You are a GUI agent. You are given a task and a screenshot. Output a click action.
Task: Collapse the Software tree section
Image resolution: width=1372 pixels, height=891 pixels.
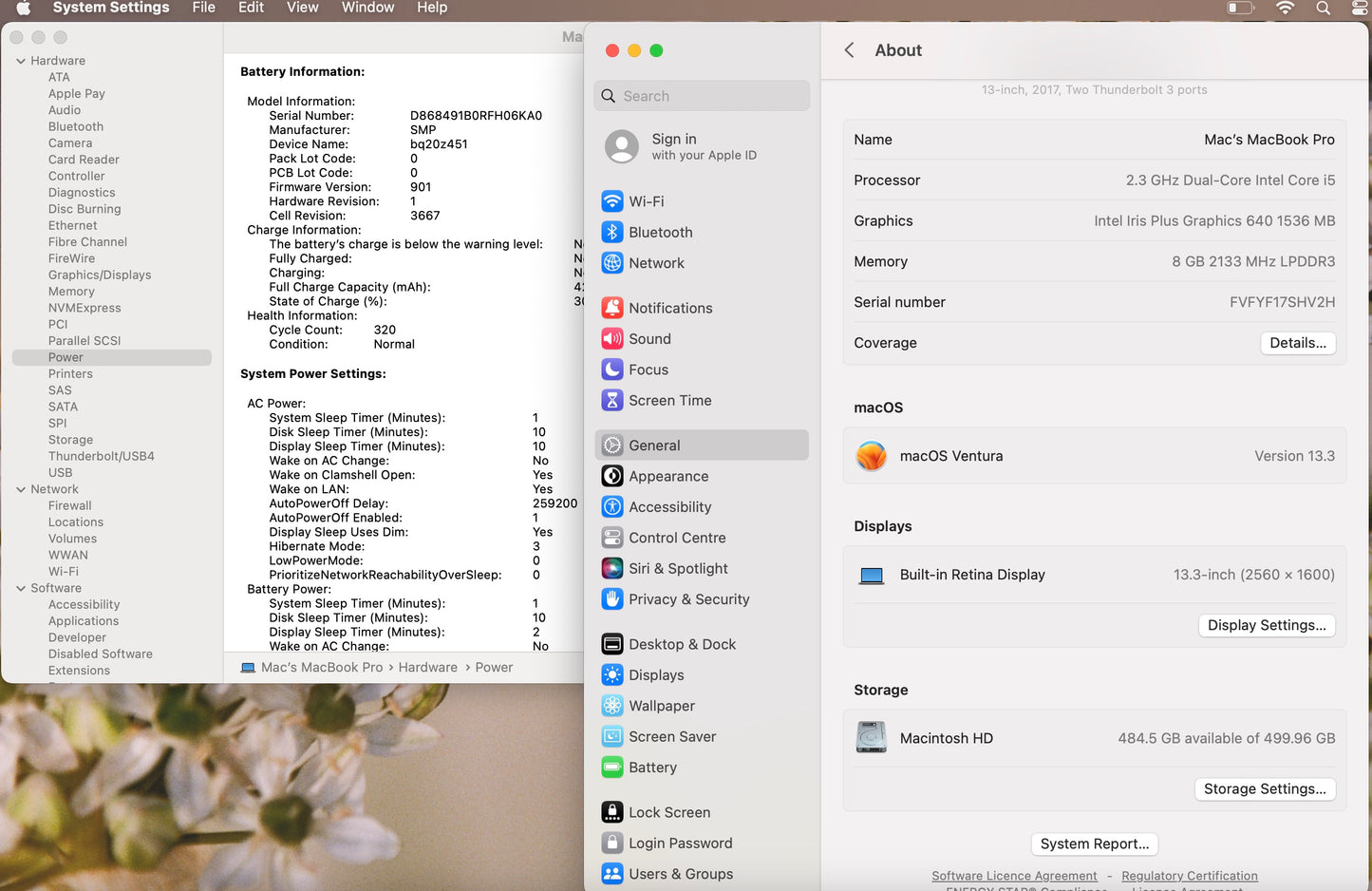pyautogui.click(x=21, y=588)
